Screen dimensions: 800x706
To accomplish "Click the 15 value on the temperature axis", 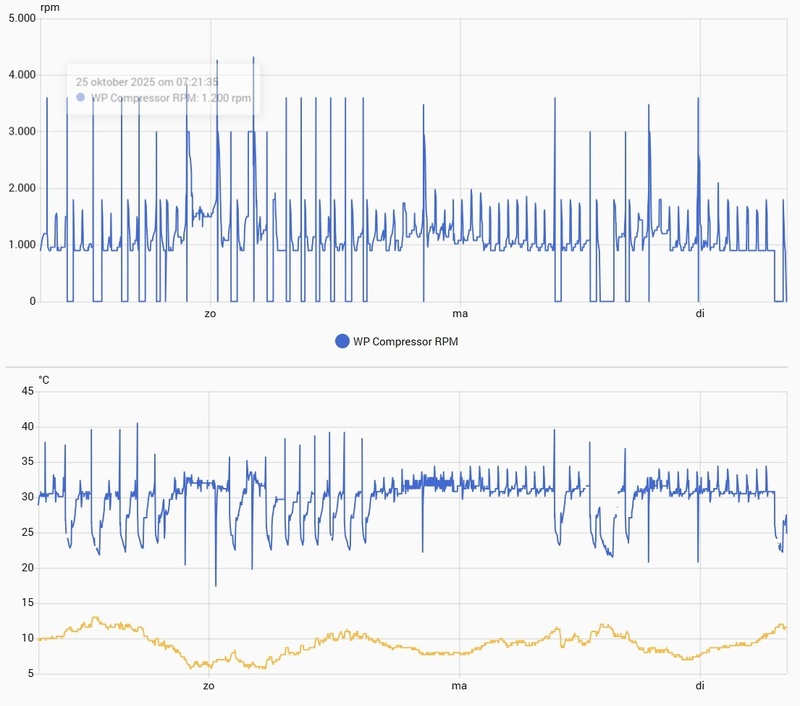I will 28,603.
